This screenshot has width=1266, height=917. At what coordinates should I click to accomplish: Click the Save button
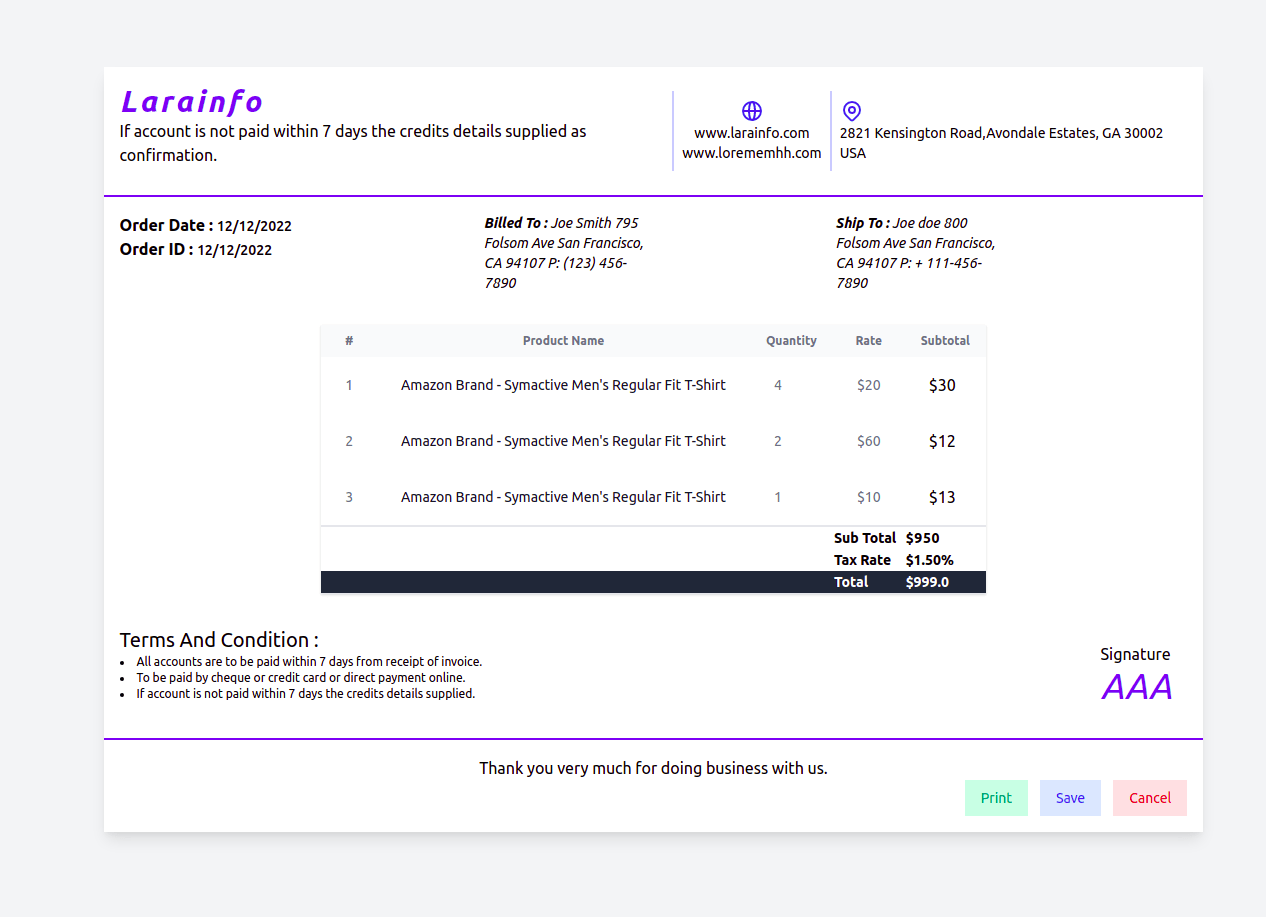point(1070,797)
